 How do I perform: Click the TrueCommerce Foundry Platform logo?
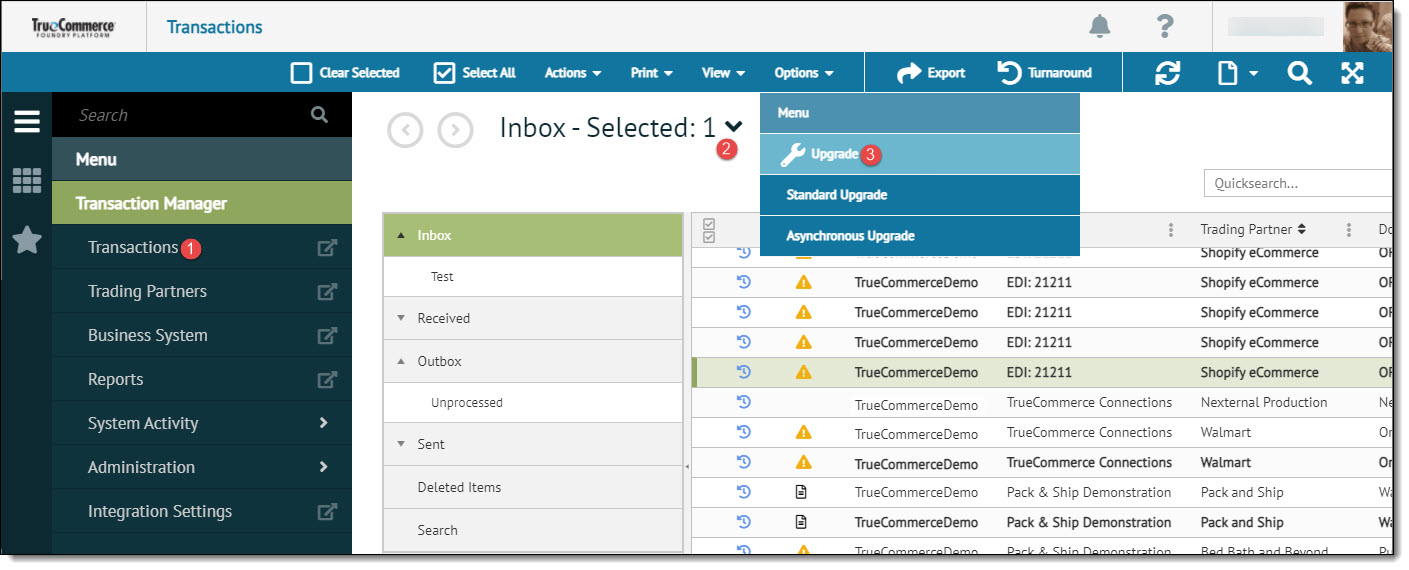click(x=72, y=27)
